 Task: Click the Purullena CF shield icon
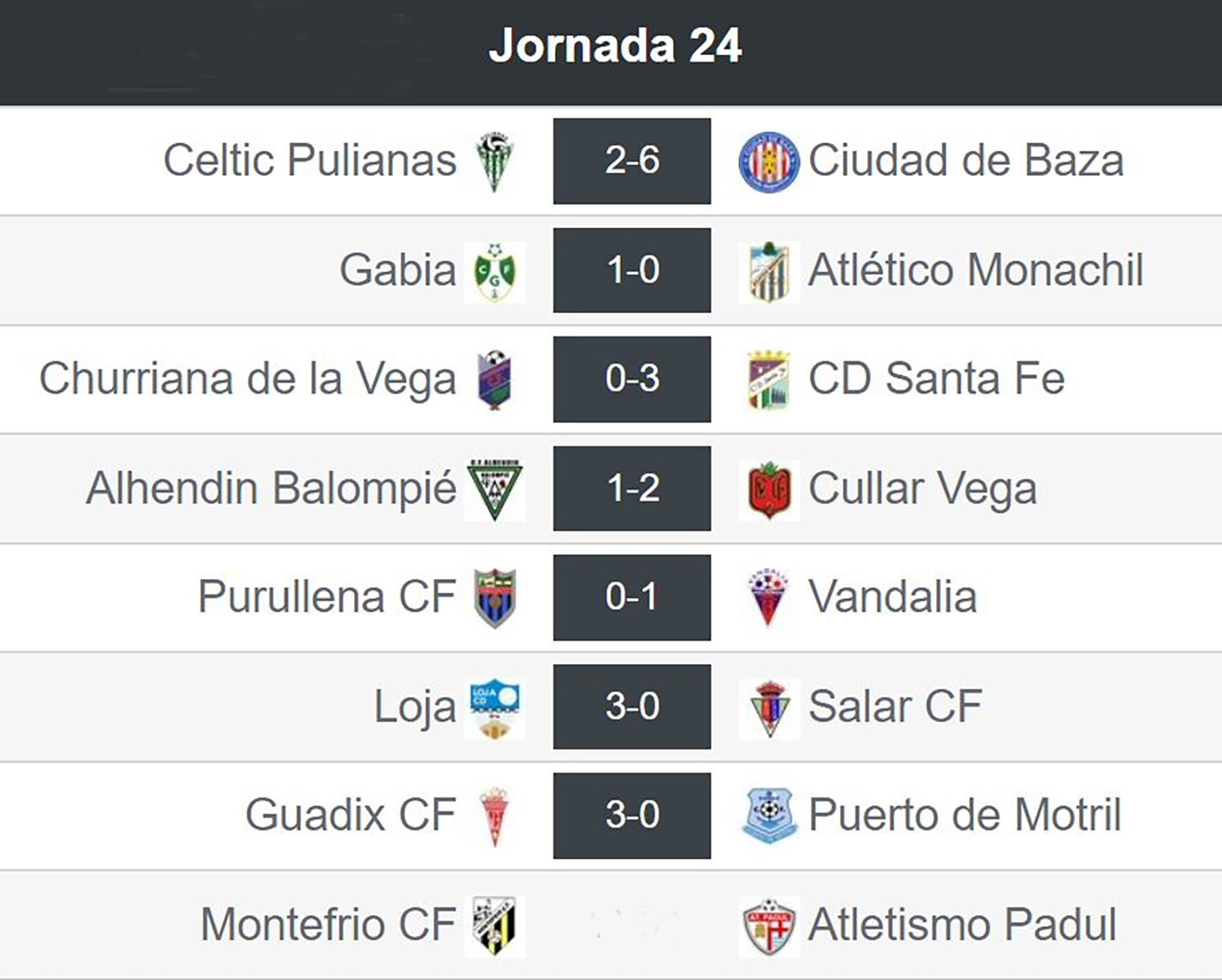(494, 598)
